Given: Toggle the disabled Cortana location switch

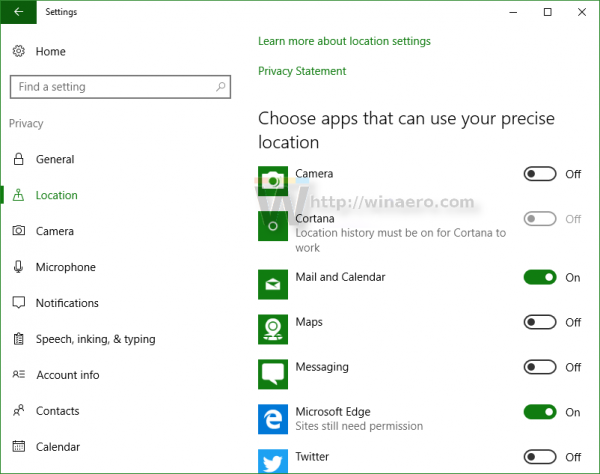Looking at the screenshot, I should pyautogui.click(x=540, y=219).
